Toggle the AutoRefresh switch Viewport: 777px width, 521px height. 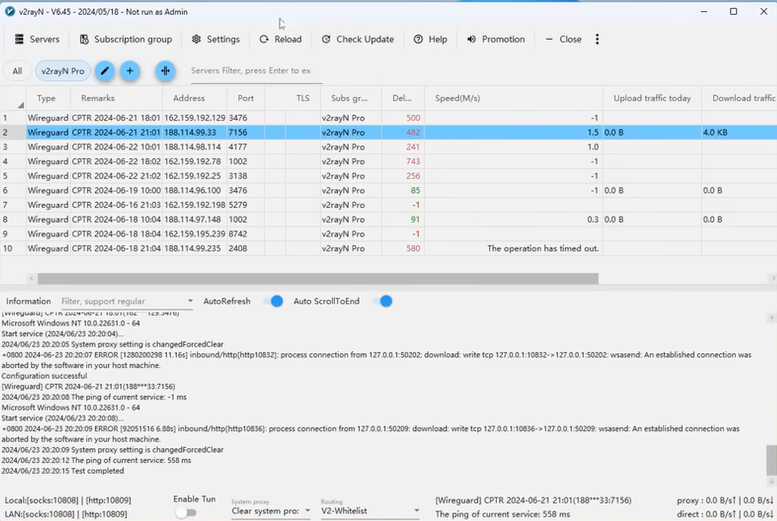pyautogui.click(x=273, y=301)
